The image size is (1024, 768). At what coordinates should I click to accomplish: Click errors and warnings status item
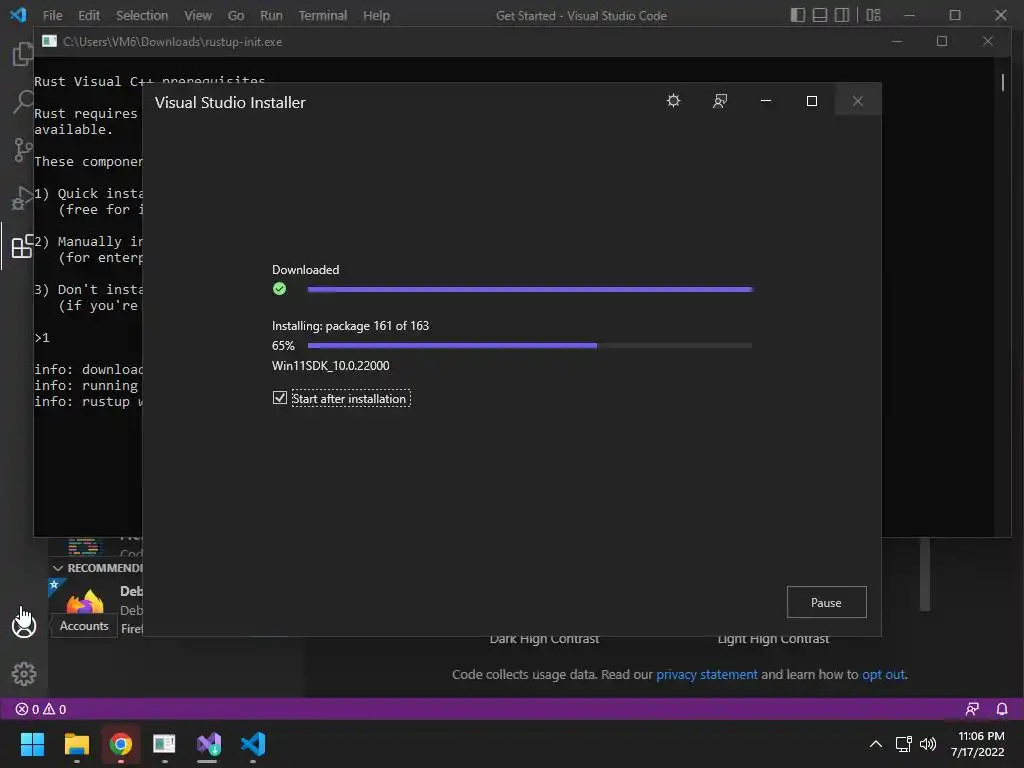(40, 709)
